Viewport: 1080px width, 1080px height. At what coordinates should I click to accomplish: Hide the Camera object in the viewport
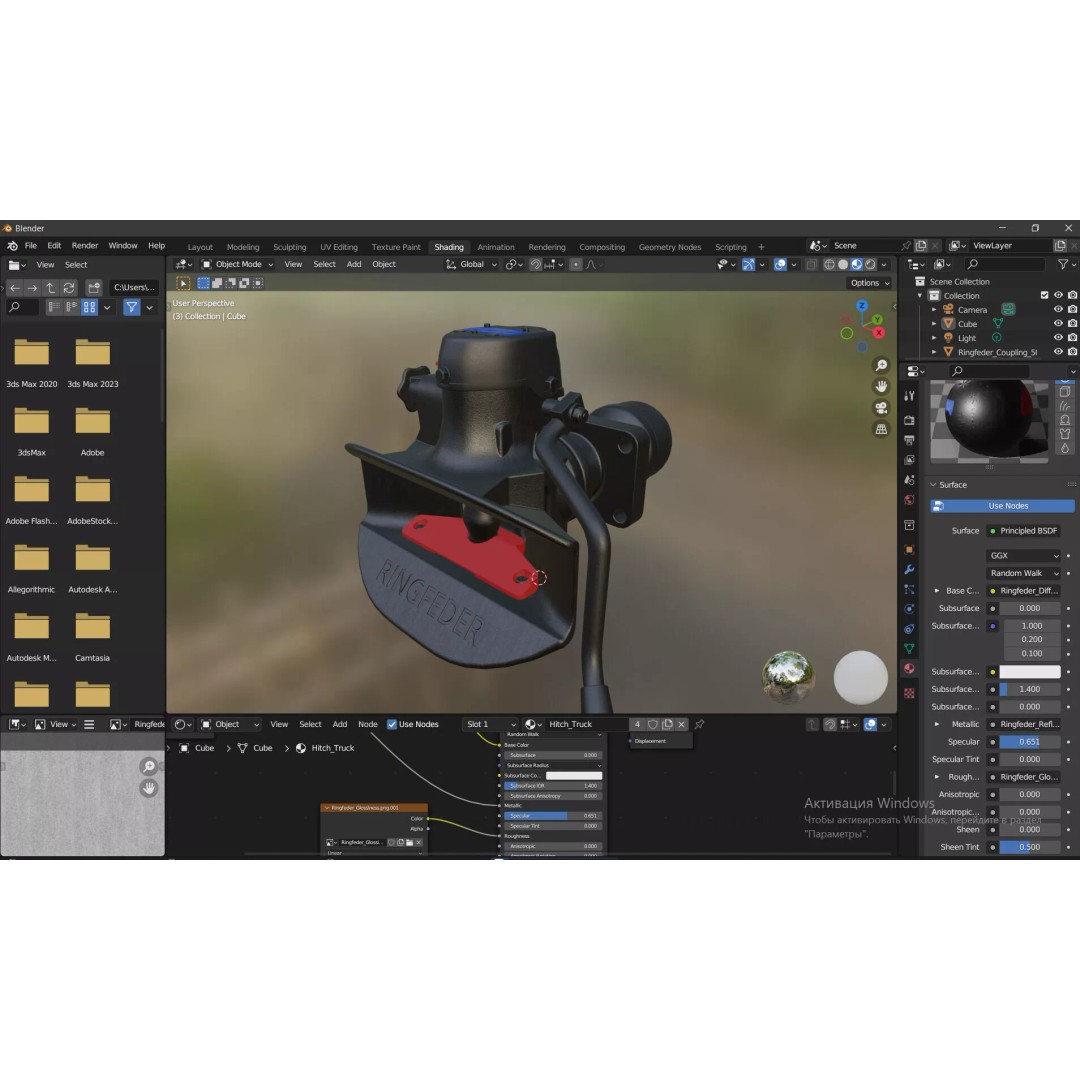point(1058,310)
